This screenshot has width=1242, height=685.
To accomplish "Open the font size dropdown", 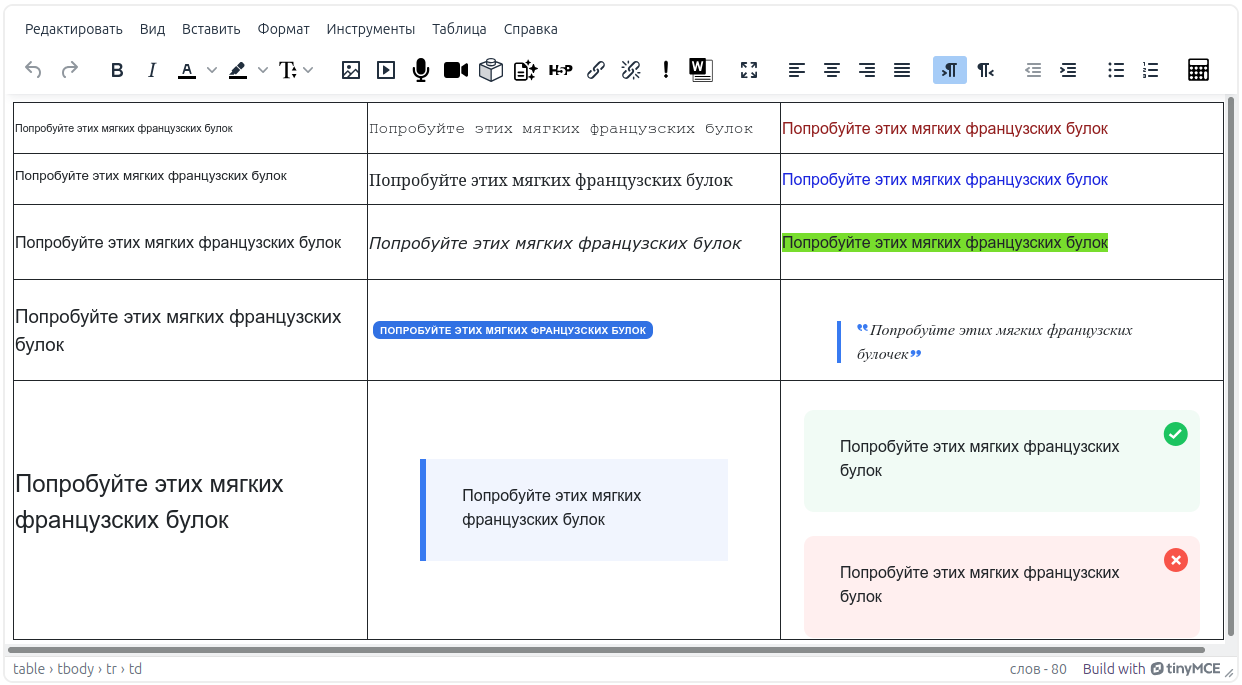I will pyautogui.click(x=296, y=70).
